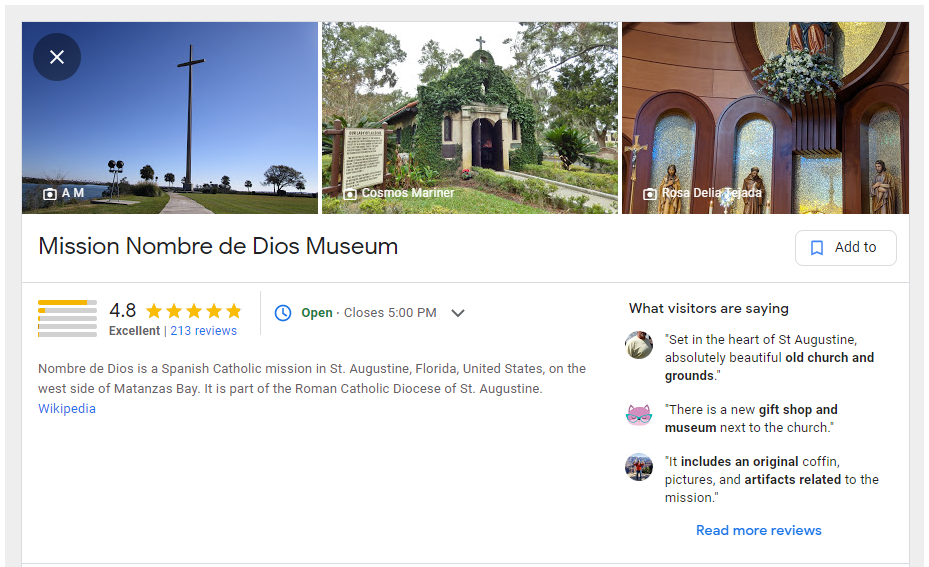Open first reviewer's profile avatar

(x=639, y=345)
